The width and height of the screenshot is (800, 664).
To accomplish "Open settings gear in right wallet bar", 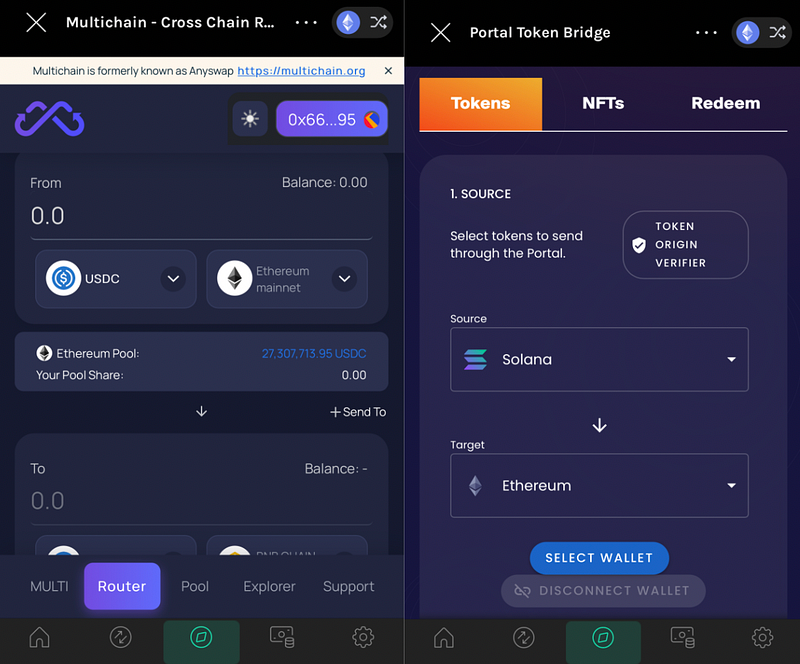I will click(x=762, y=637).
